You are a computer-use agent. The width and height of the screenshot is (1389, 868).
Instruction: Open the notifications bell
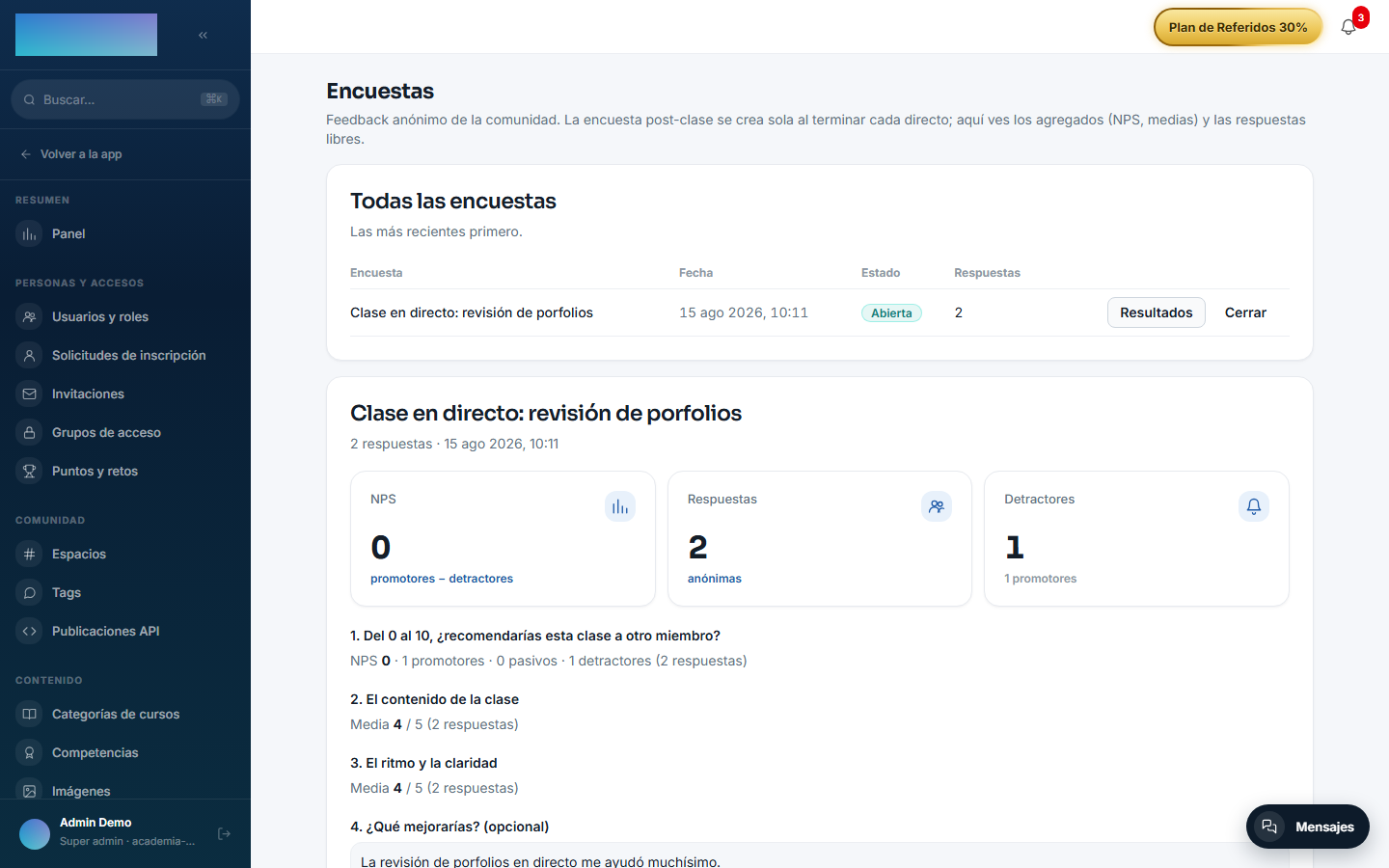point(1348,27)
